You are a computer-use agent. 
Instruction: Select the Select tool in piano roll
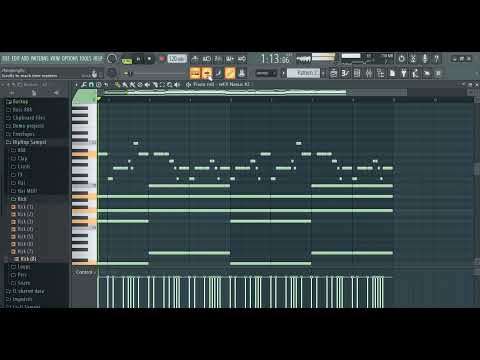click(162, 85)
